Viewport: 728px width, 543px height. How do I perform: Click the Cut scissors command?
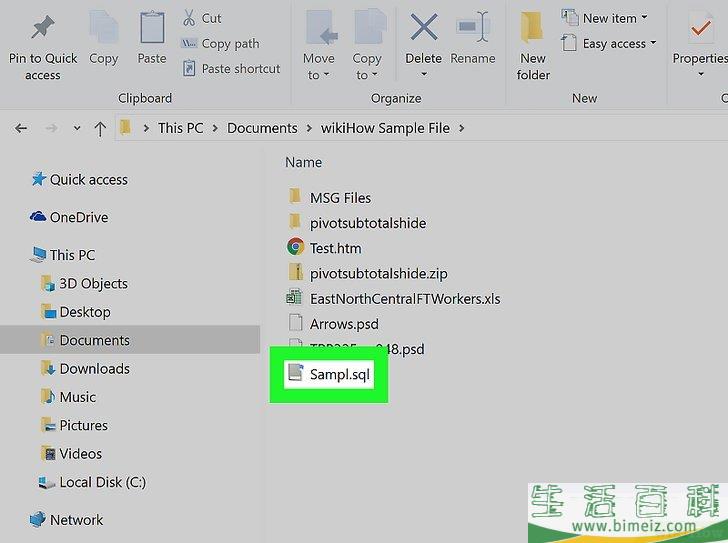(x=202, y=18)
